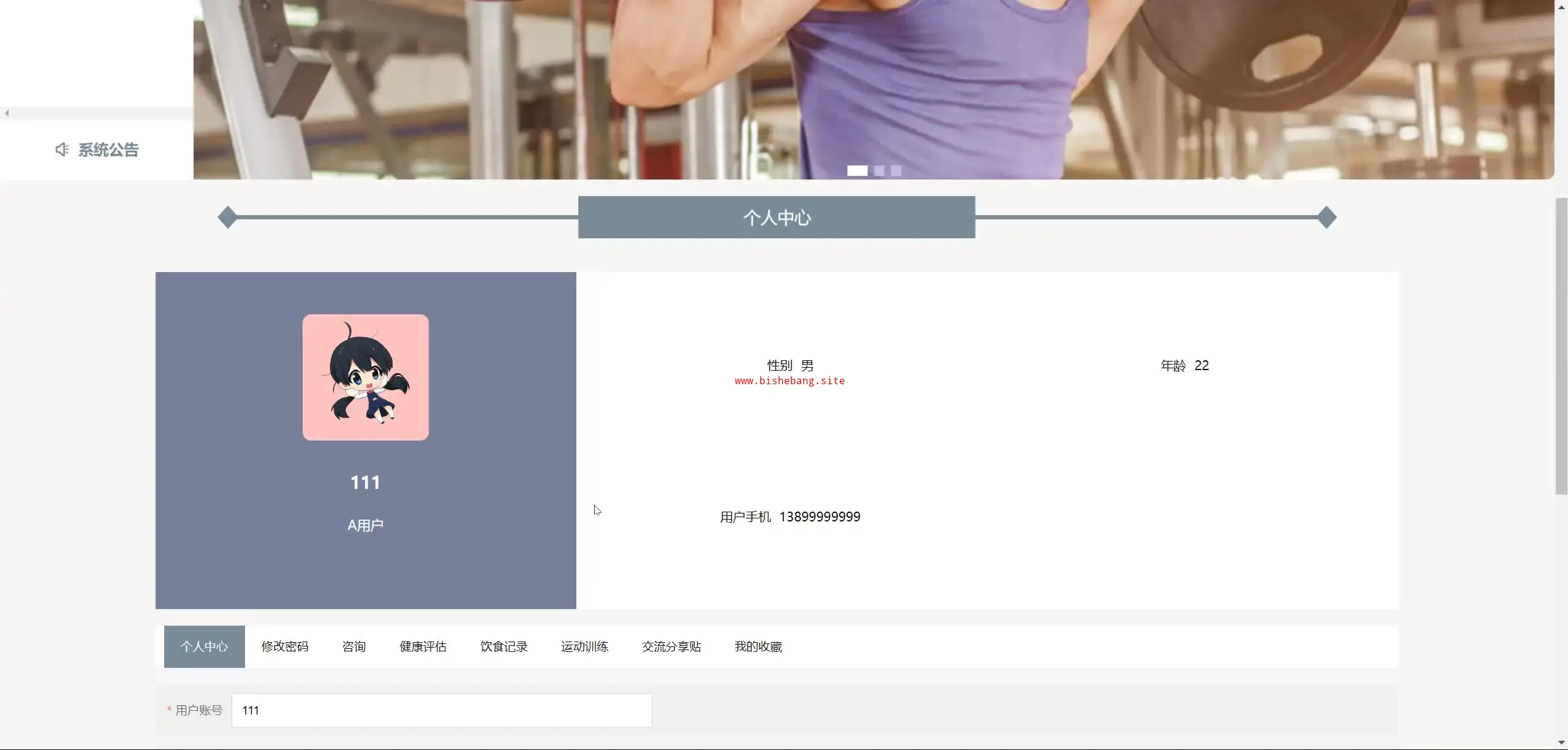Open the 交流分享贴 tab

[671, 646]
